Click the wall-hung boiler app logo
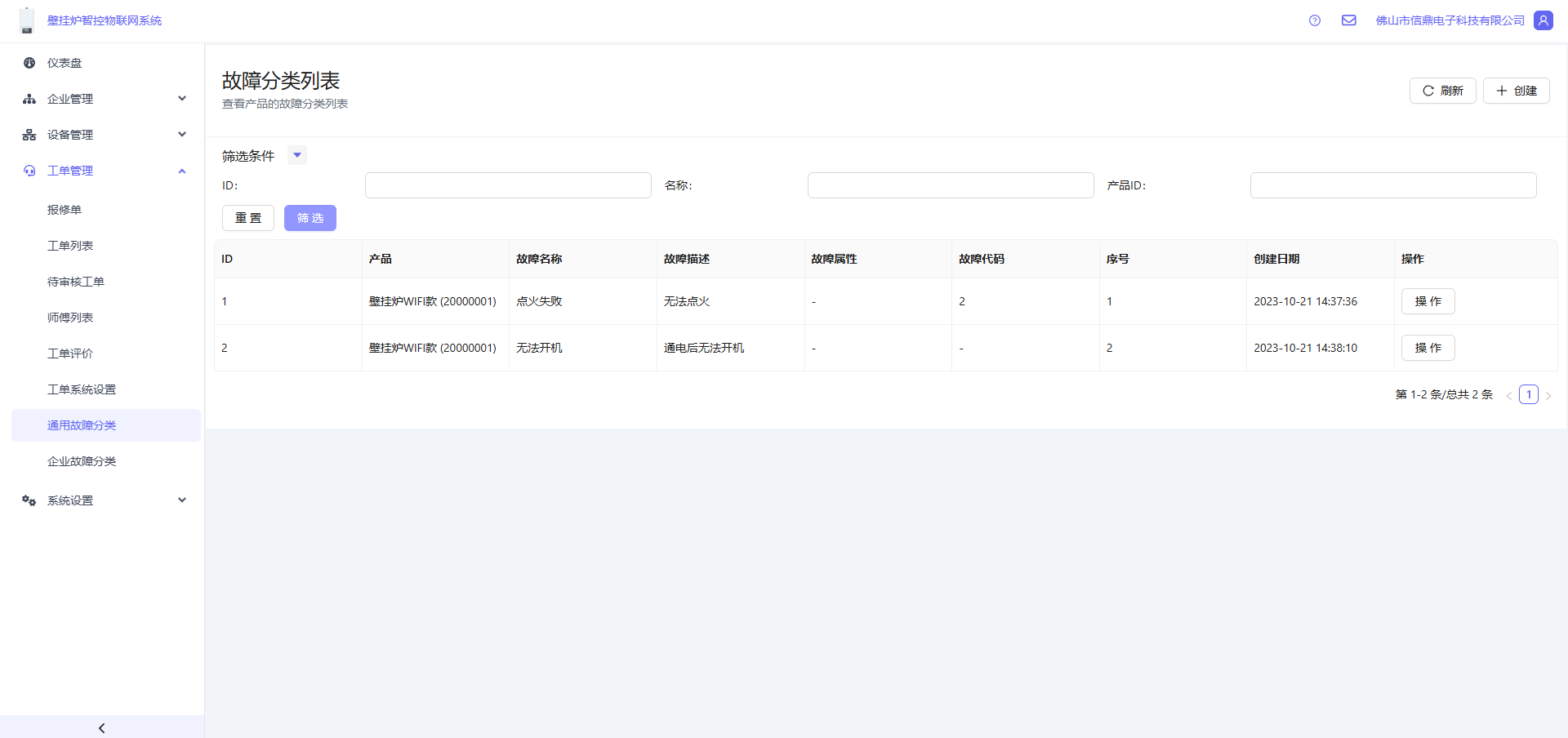Viewport: 1568px width, 738px height. pyautogui.click(x=27, y=20)
